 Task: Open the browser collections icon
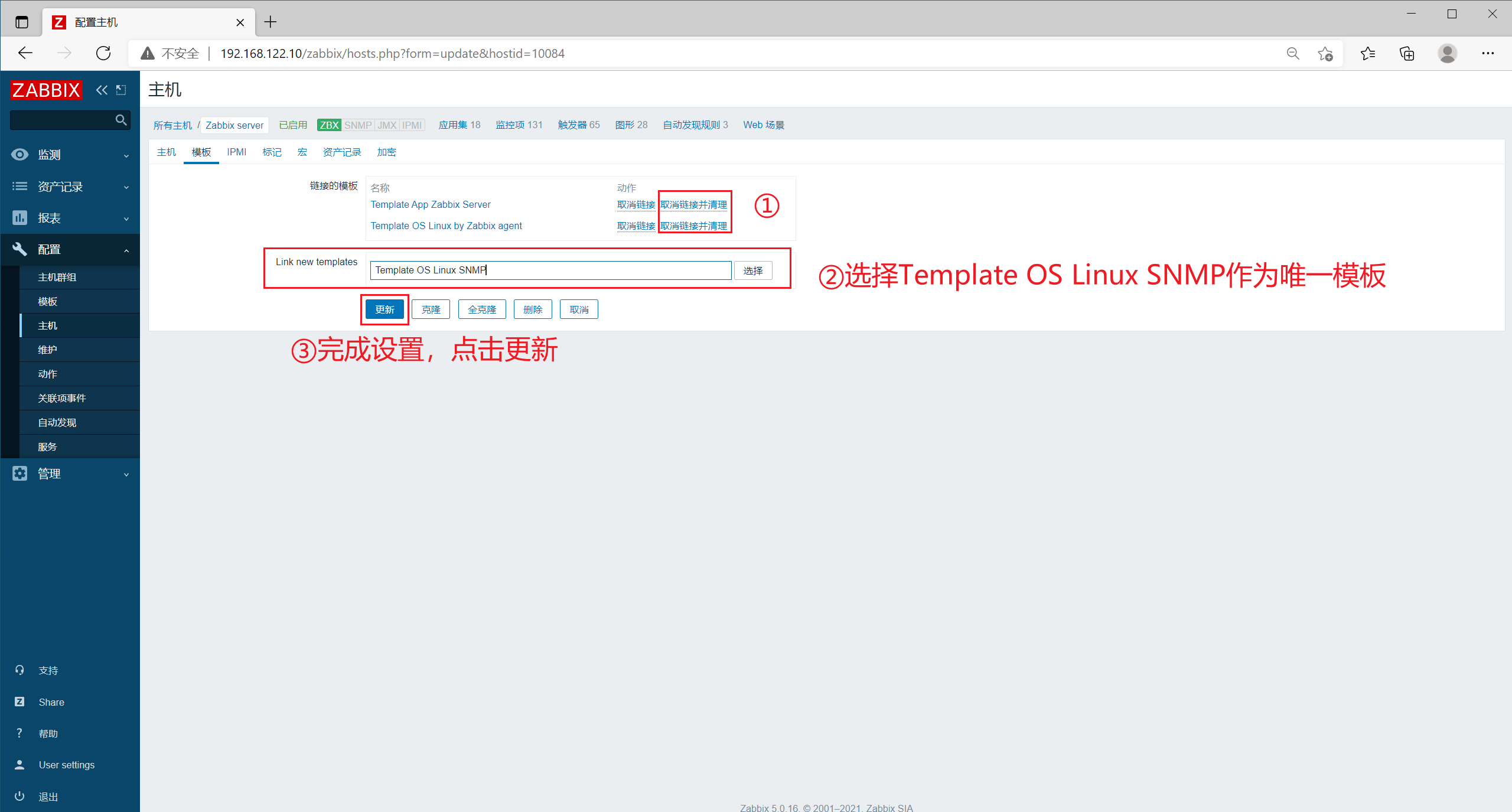1407,54
